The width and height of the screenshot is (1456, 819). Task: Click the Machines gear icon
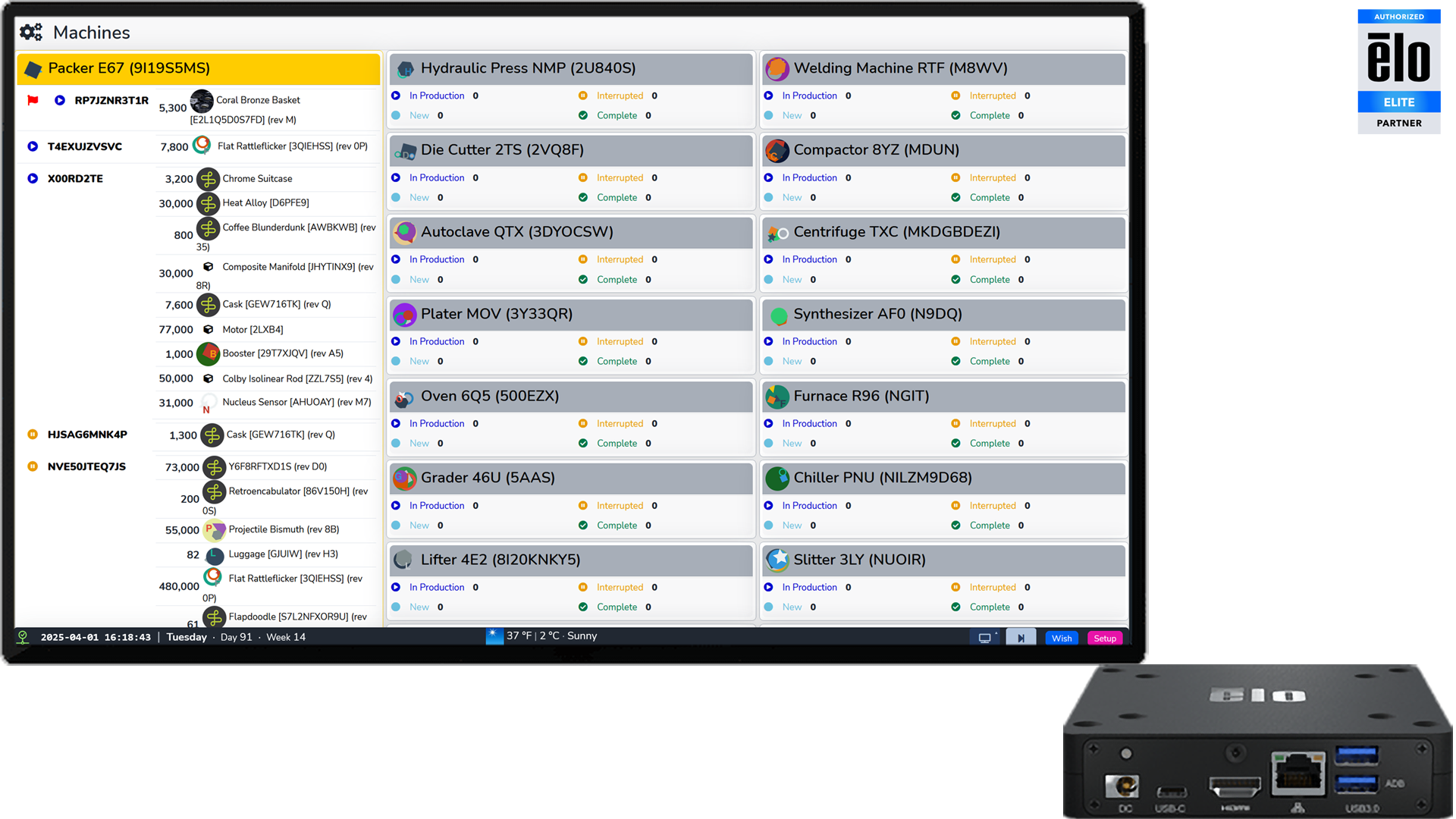[x=31, y=32]
